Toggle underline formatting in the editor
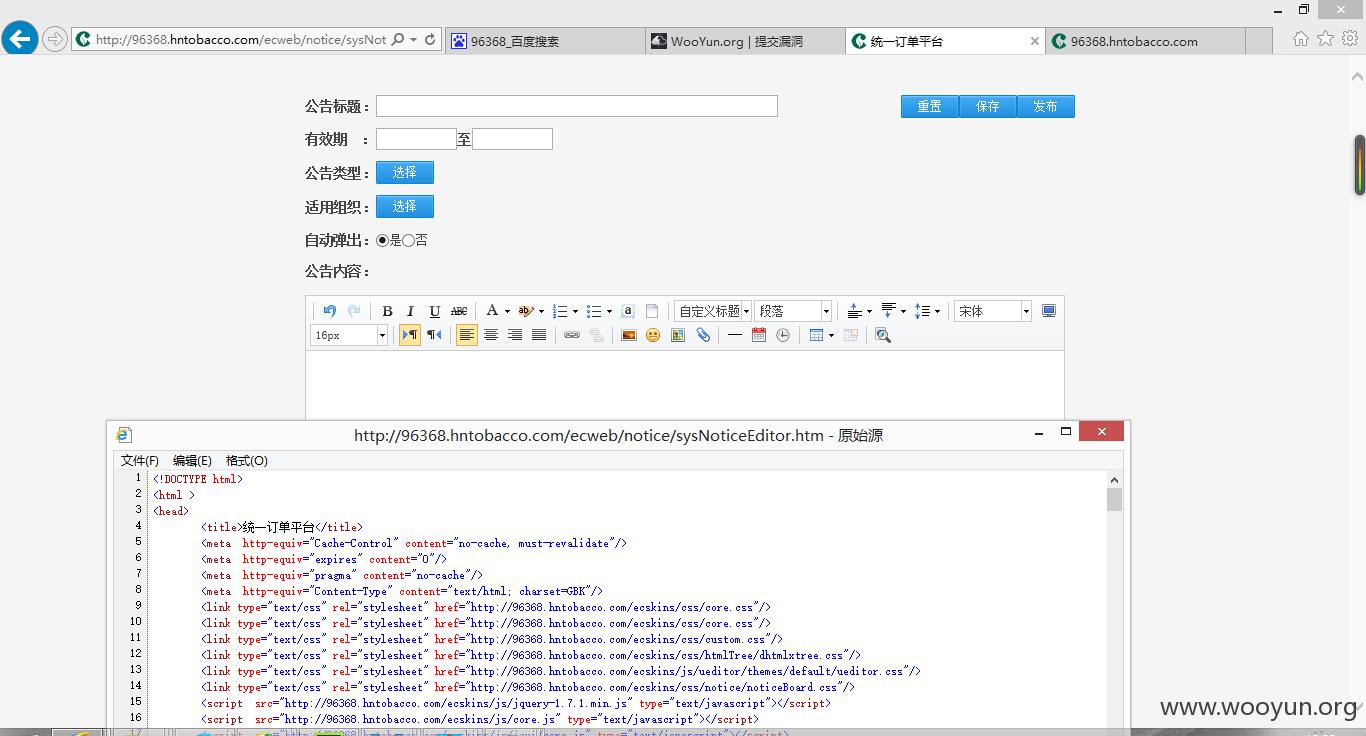Screen dimensions: 1366x736 pyautogui.click(x=434, y=311)
